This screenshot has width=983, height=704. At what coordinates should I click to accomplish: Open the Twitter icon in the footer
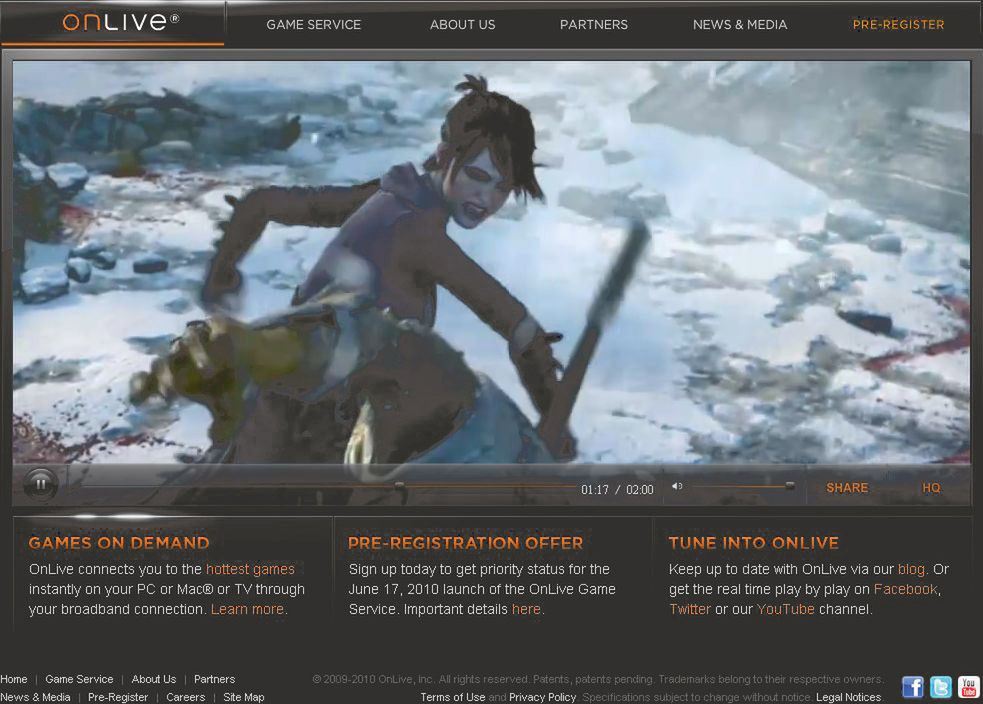click(940, 687)
